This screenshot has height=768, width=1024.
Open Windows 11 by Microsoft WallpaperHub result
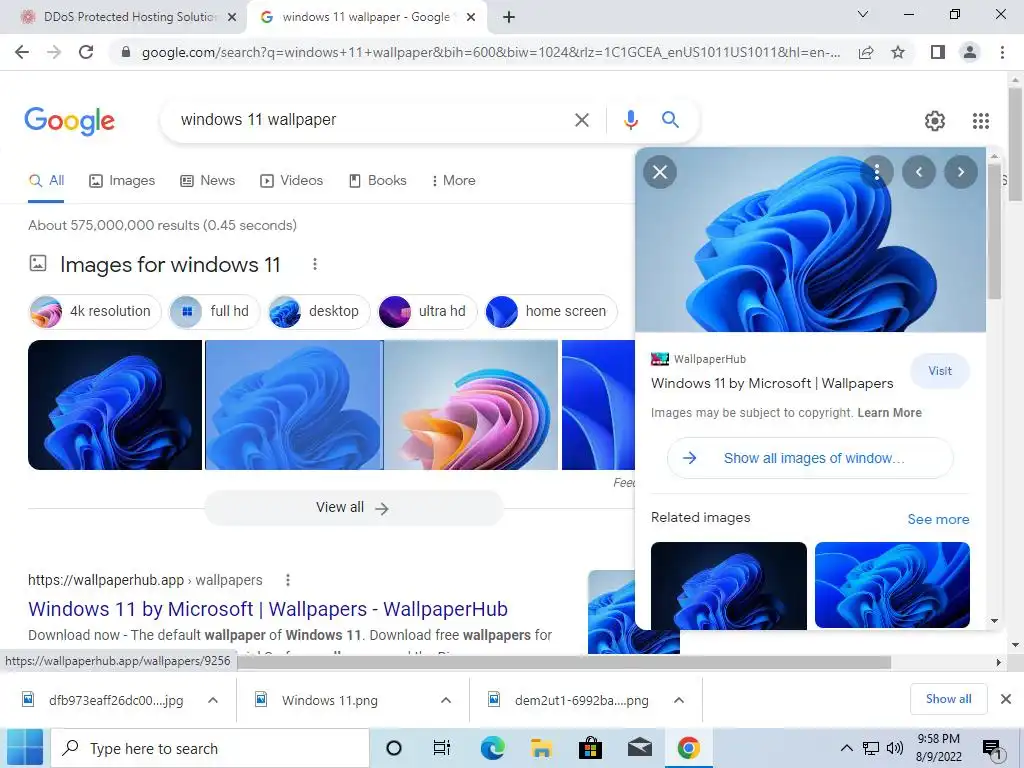[268, 609]
